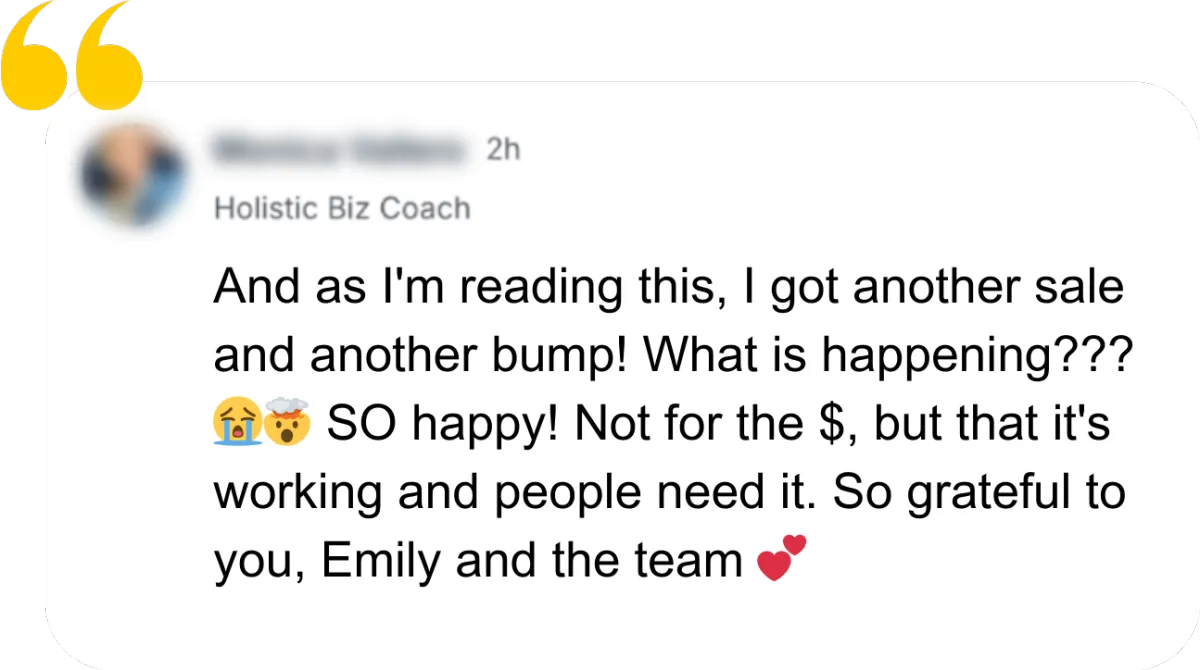Click the two pink hearts emoji
Screen dimensions: 1200x670
pos(781,558)
